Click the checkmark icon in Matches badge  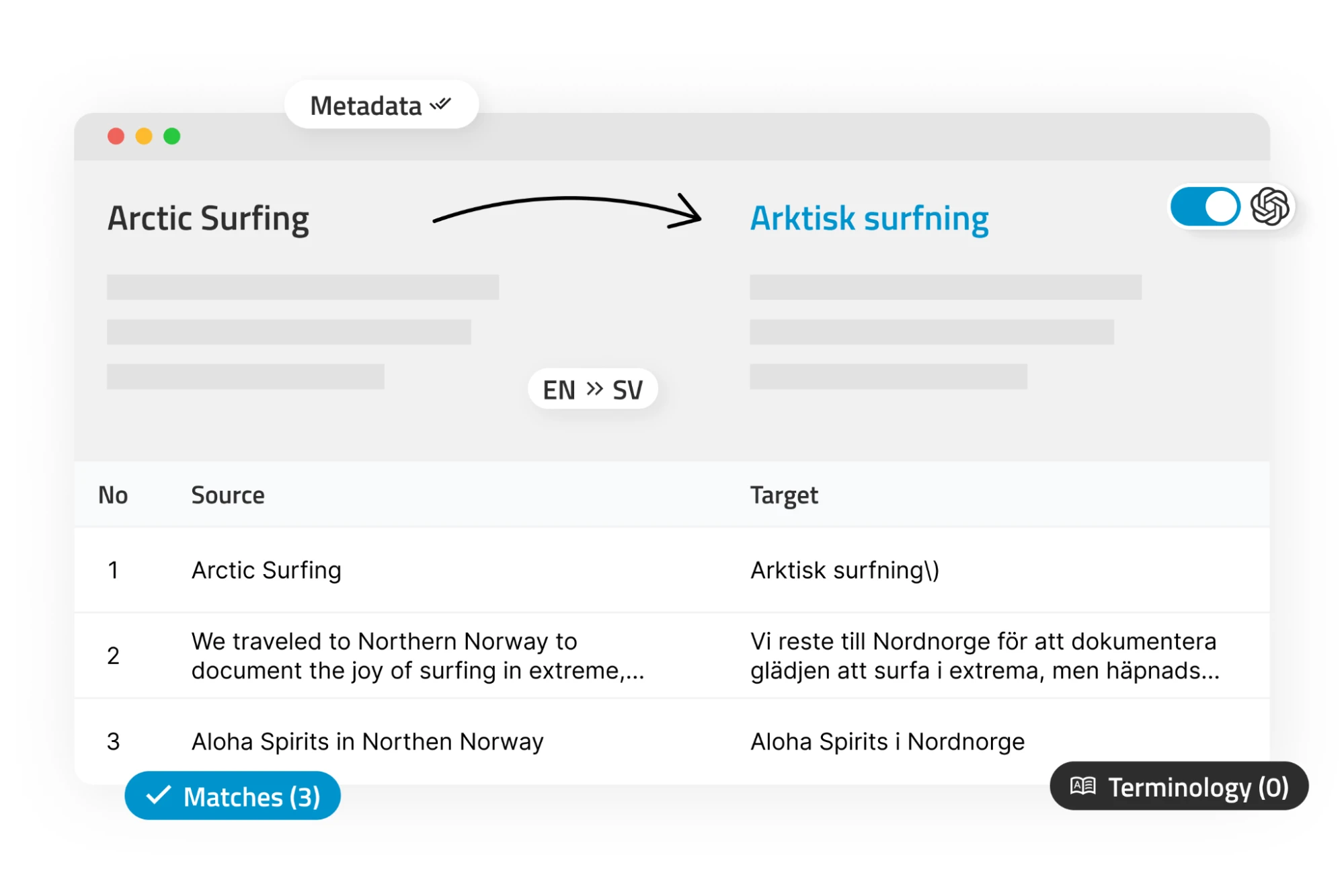[159, 796]
